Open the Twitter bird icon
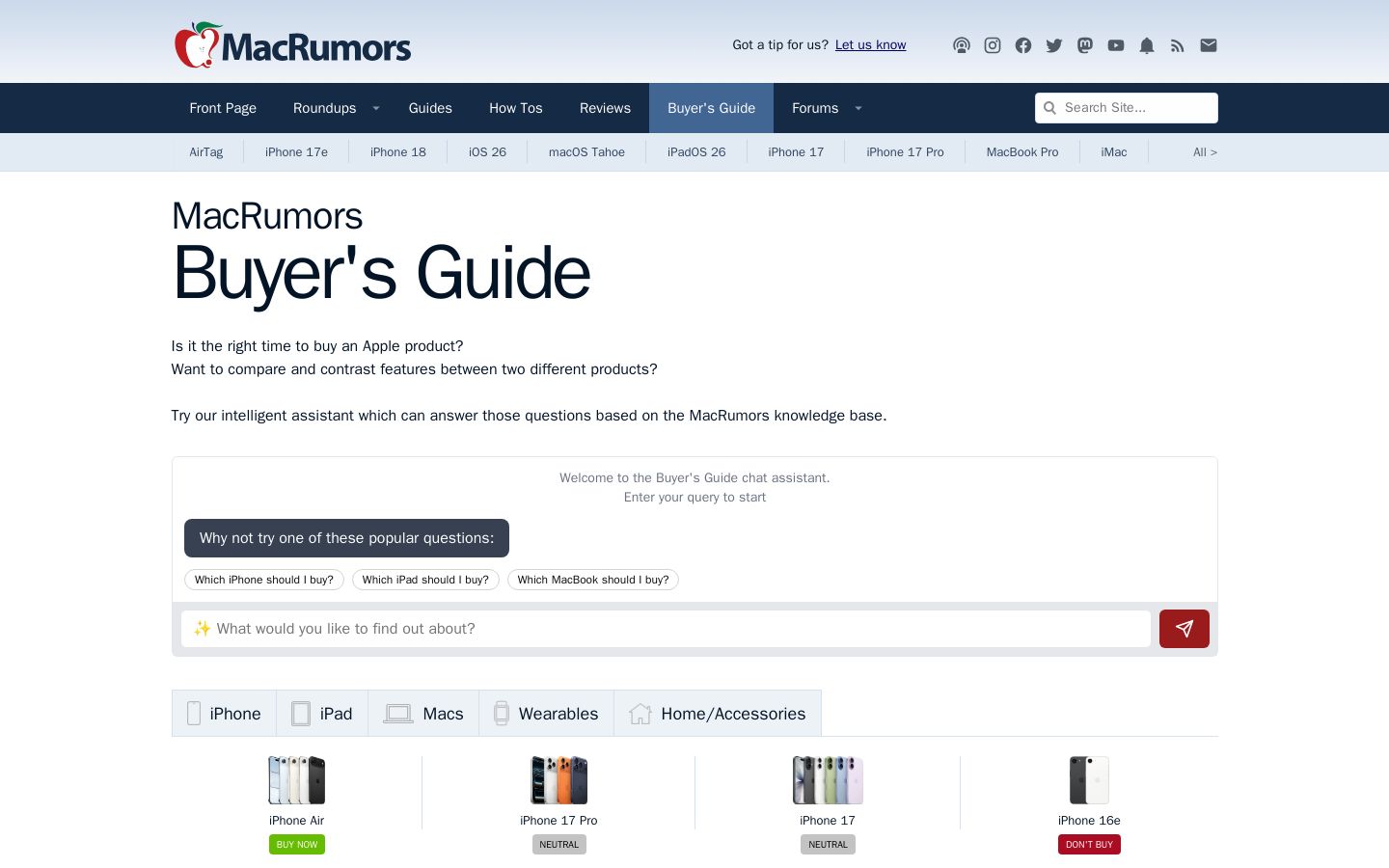This screenshot has height=868, width=1389. pyautogui.click(x=1054, y=45)
